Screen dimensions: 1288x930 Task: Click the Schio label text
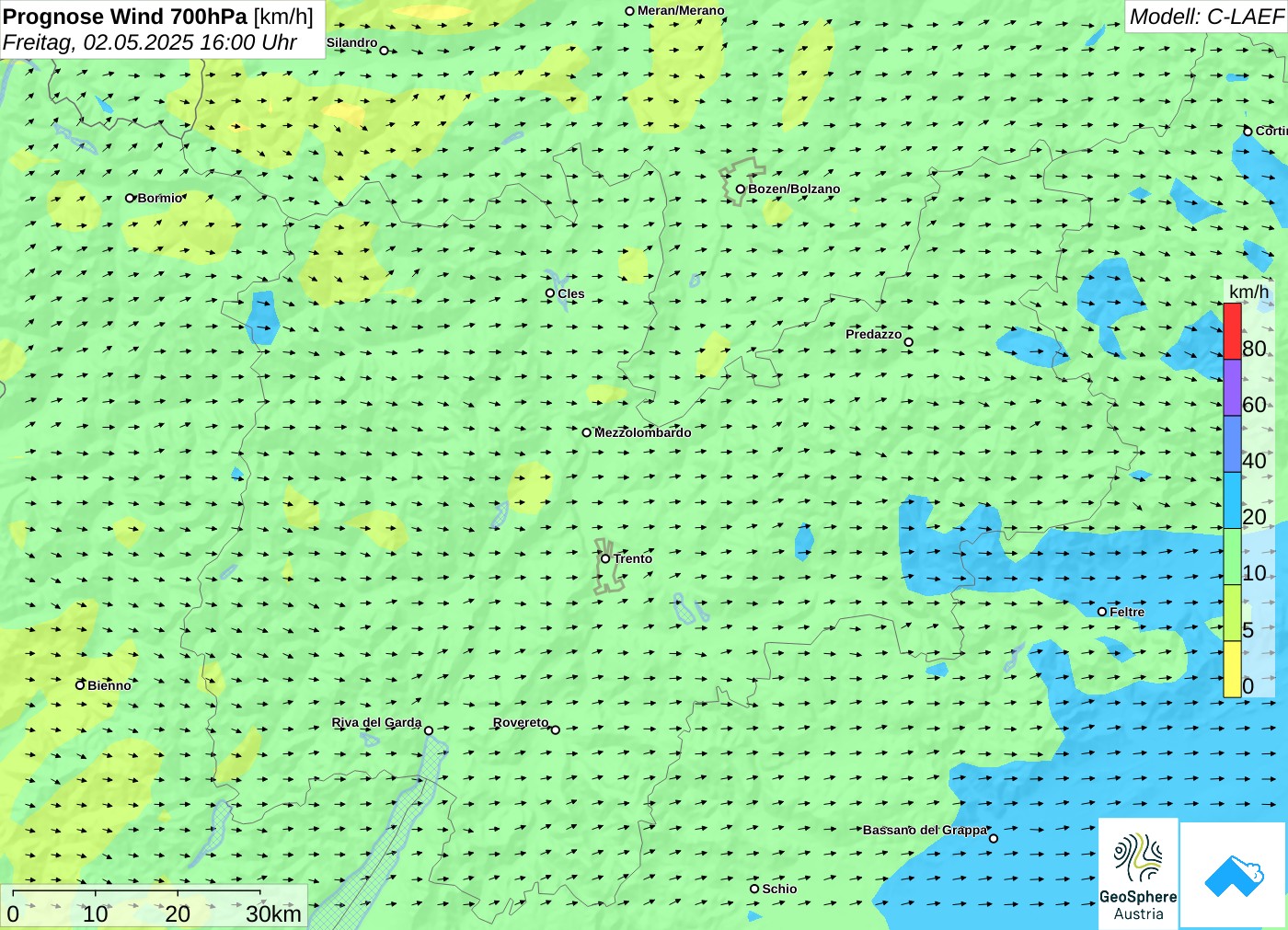(779, 889)
